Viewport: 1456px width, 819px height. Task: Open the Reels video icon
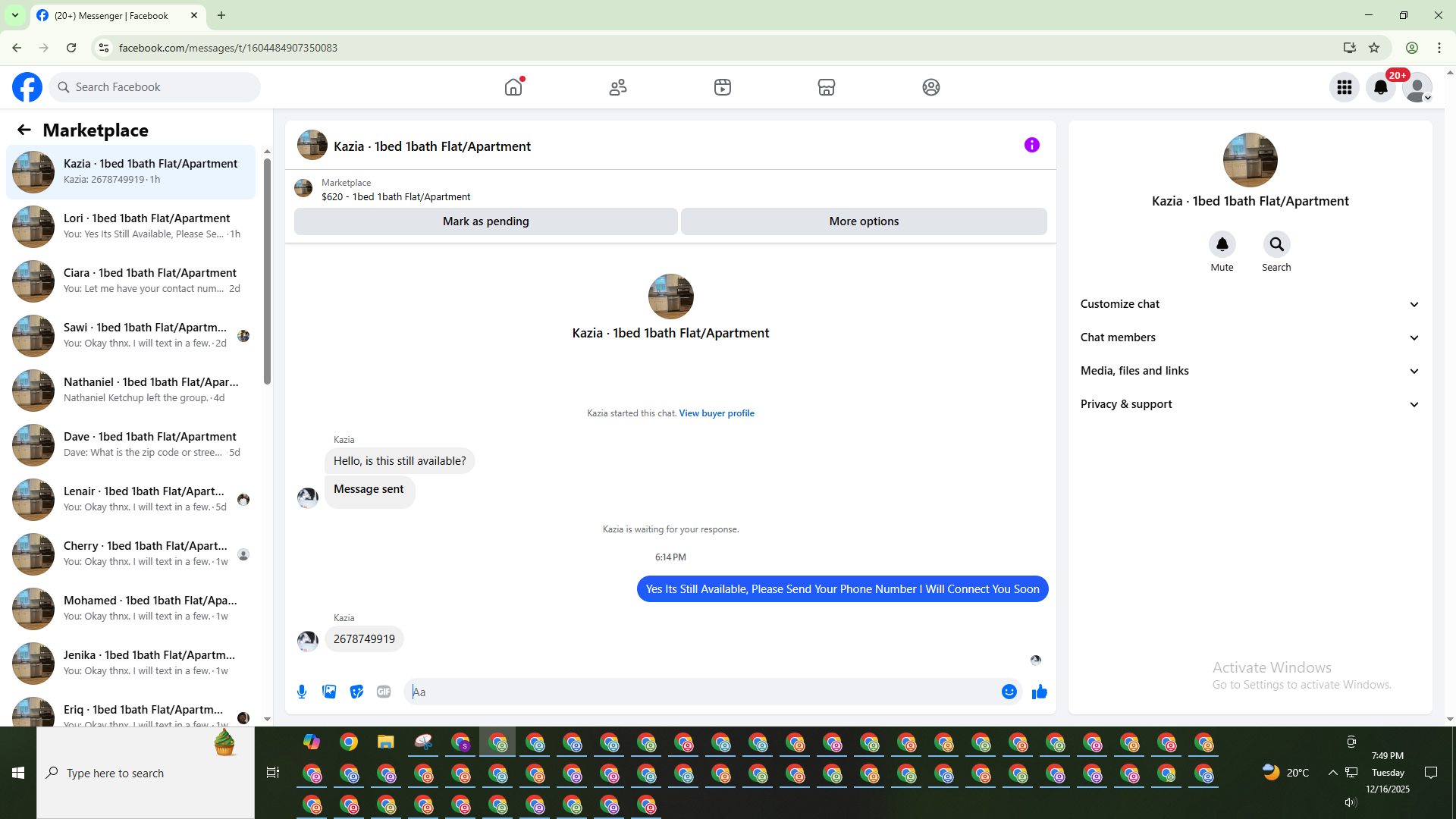[723, 87]
